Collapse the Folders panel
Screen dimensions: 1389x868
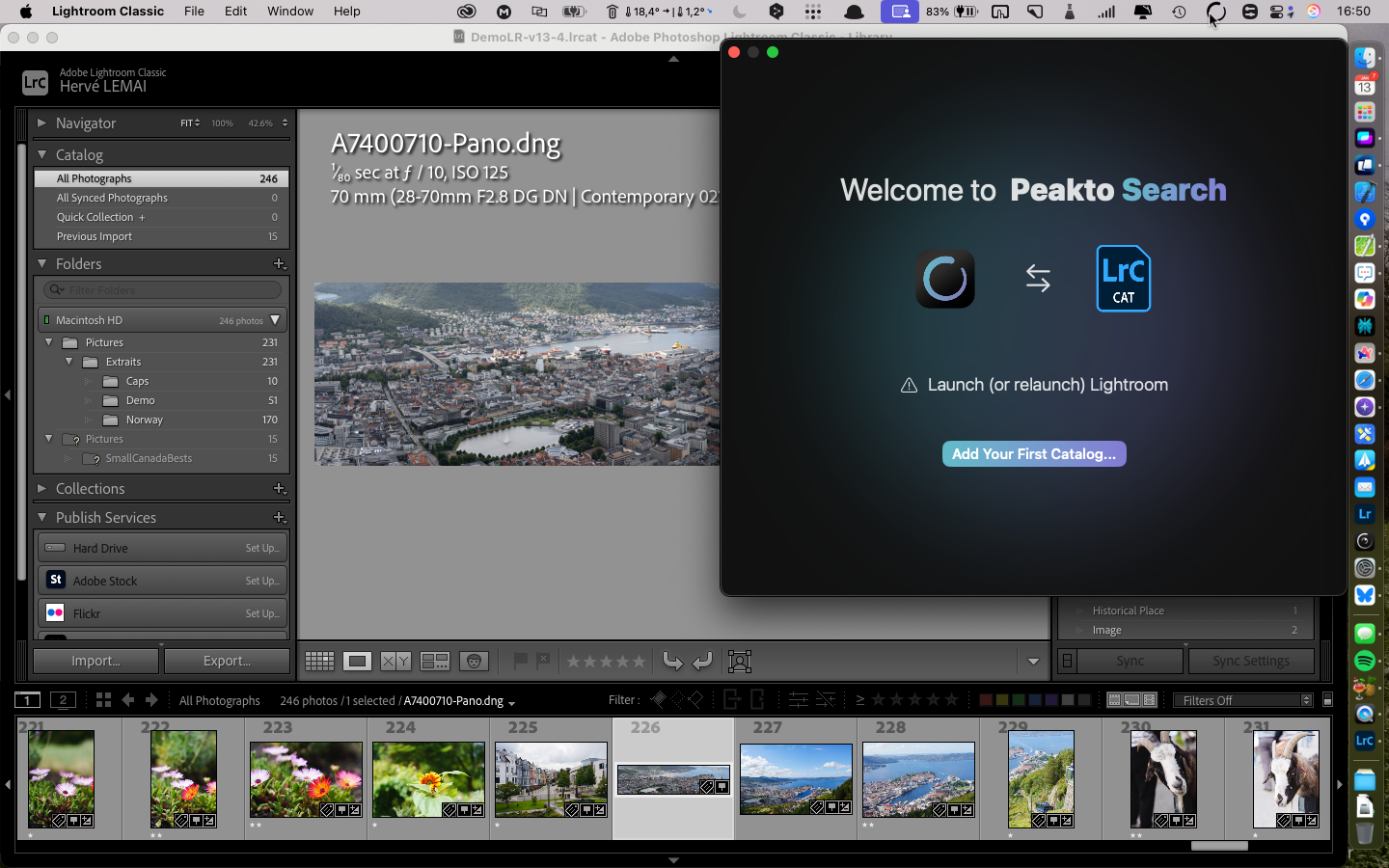point(41,263)
